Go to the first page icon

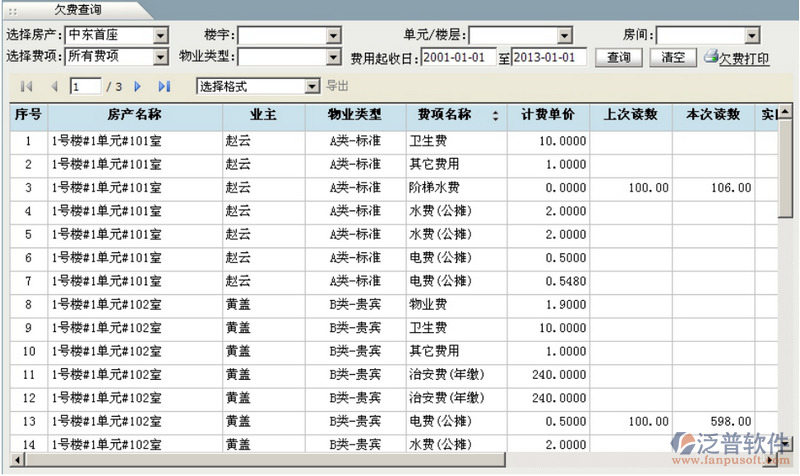click(x=27, y=87)
